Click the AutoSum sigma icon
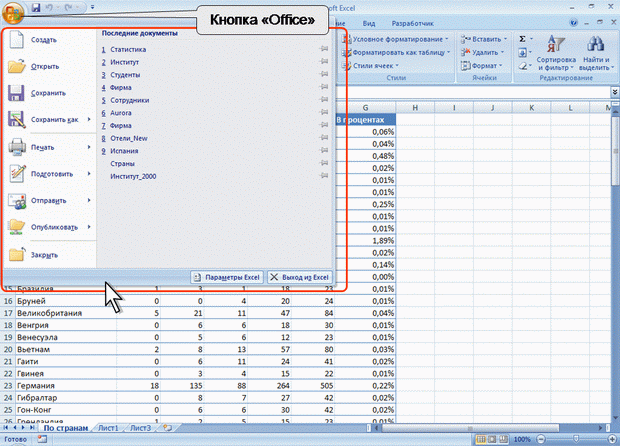 point(523,38)
